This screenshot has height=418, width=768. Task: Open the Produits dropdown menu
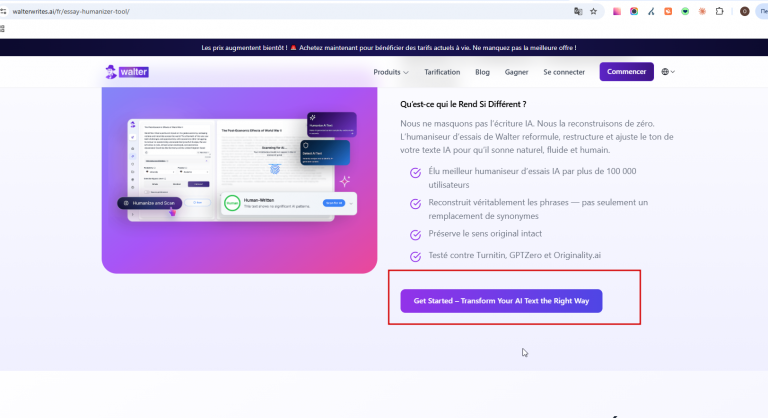tap(391, 72)
